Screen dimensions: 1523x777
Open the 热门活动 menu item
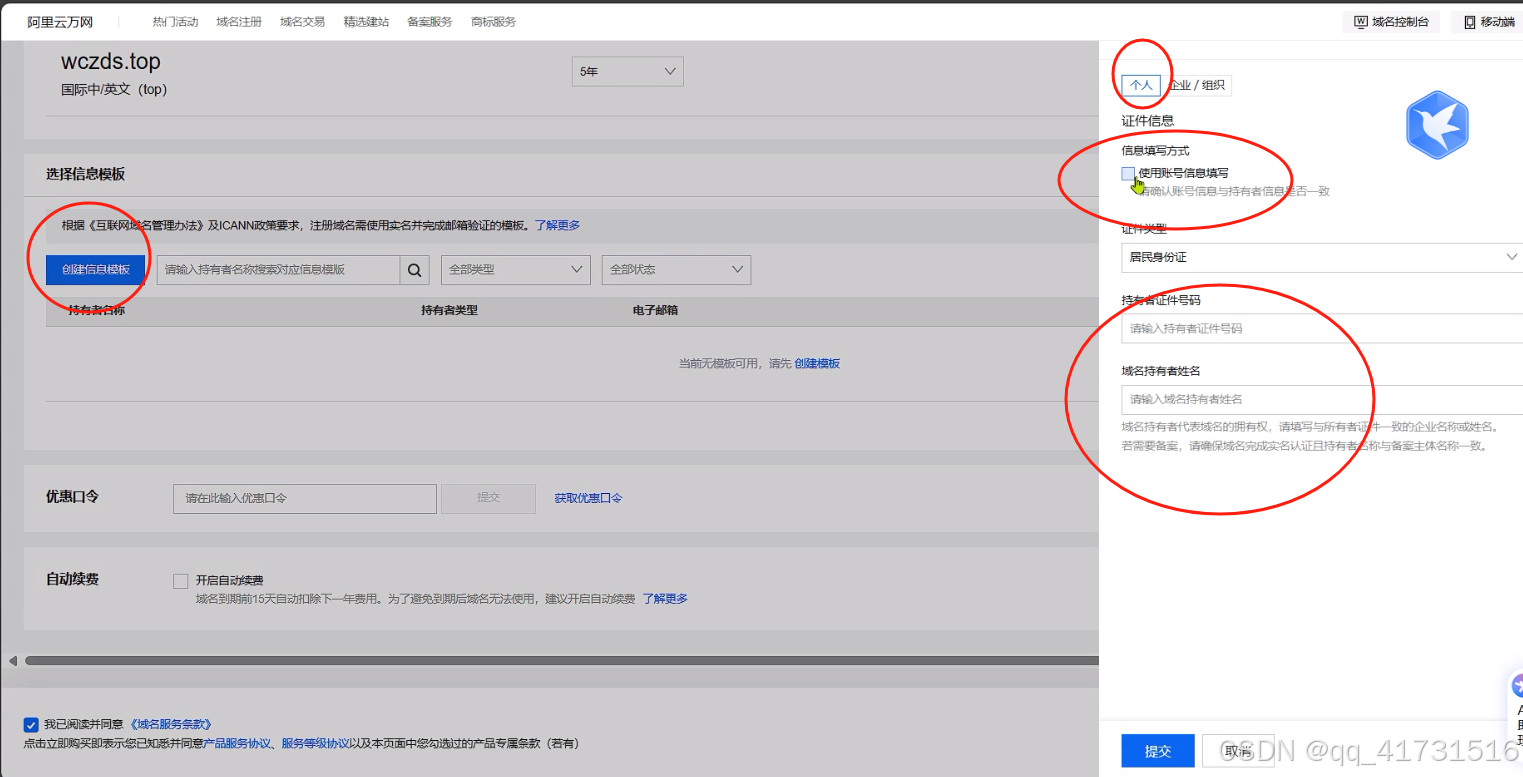[175, 21]
